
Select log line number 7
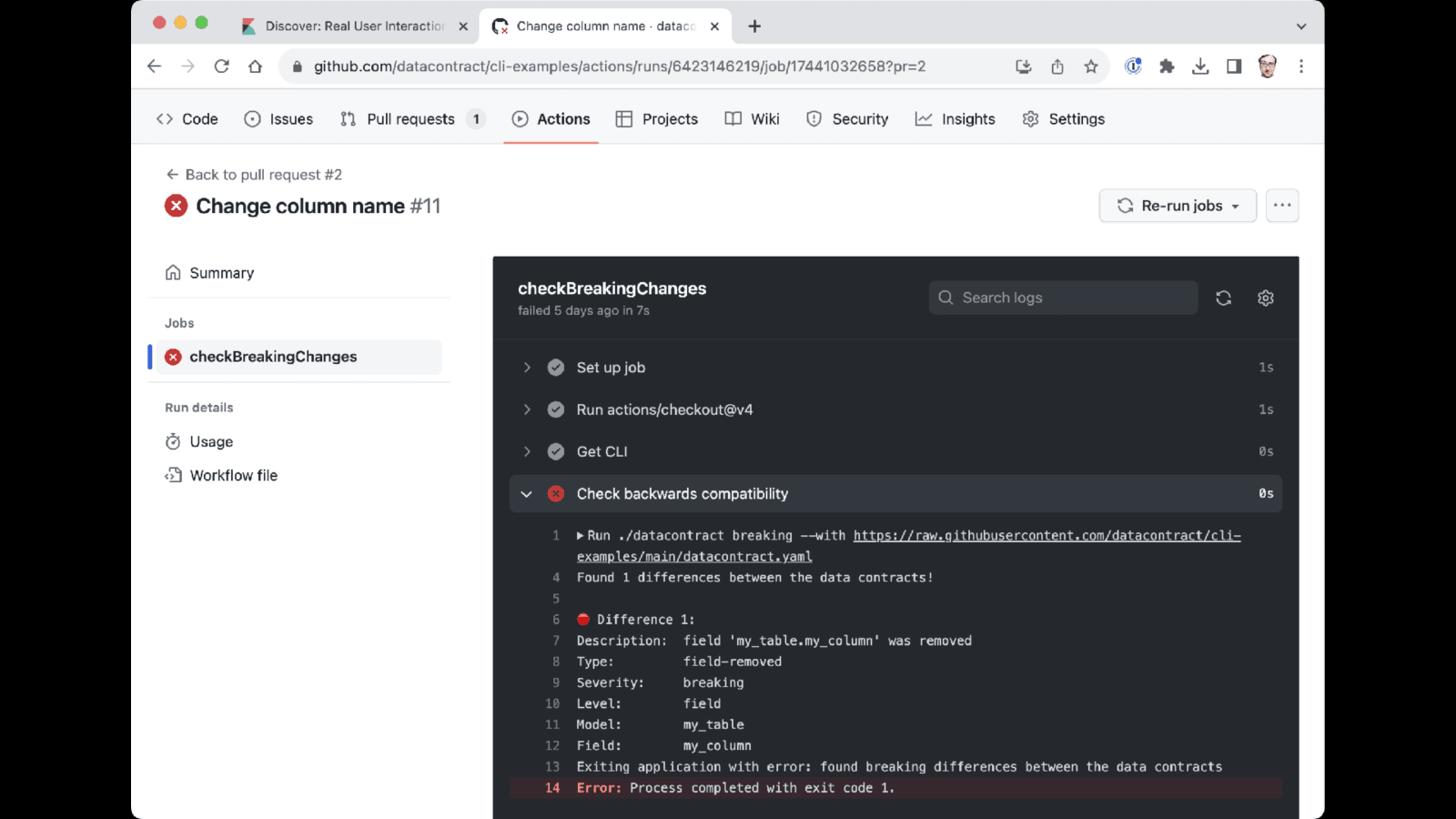[556, 641]
